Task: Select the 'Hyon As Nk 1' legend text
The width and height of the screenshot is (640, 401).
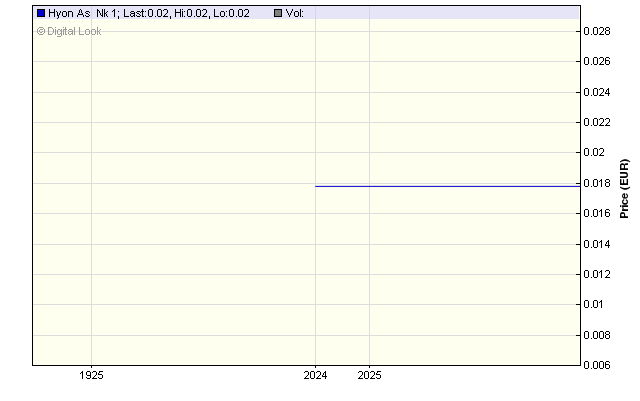Action: [x=82, y=13]
